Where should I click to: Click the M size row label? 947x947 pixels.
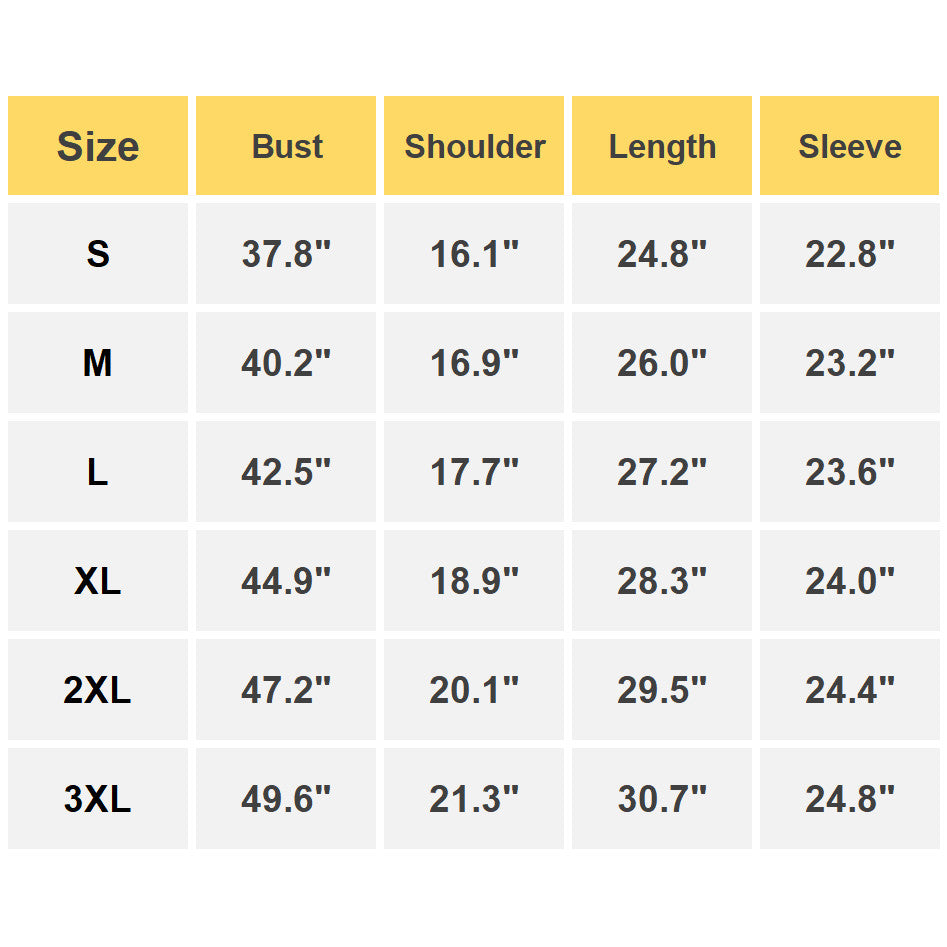98,362
